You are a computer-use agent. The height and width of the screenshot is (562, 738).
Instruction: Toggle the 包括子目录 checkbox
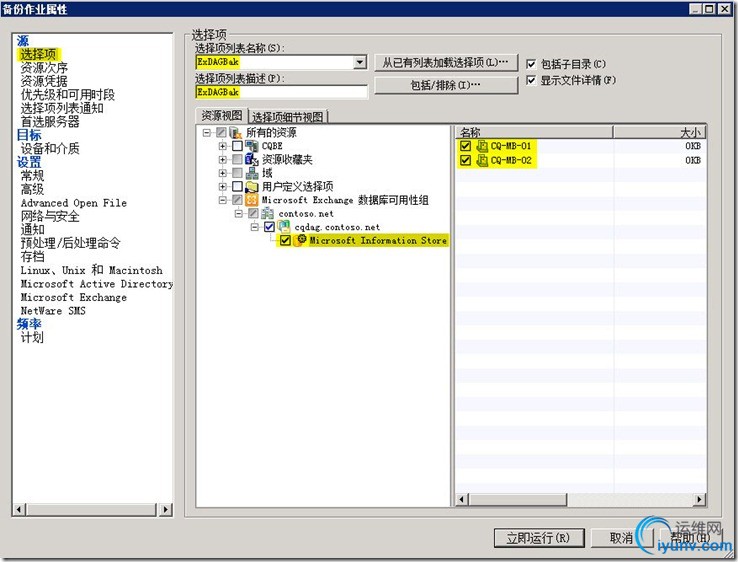pyautogui.click(x=531, y=64)
